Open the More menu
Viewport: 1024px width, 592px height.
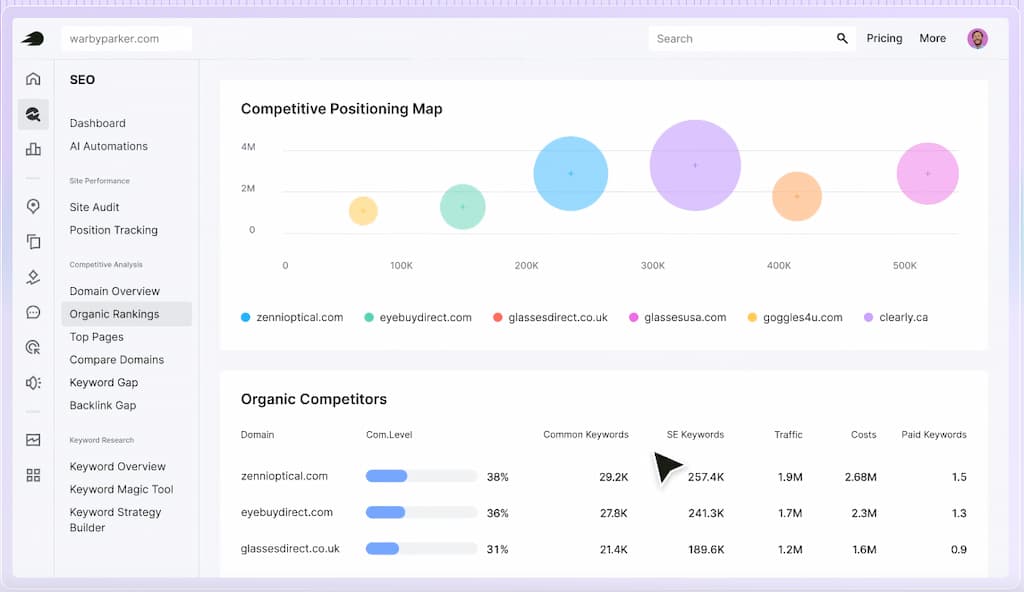pos(933,39)
